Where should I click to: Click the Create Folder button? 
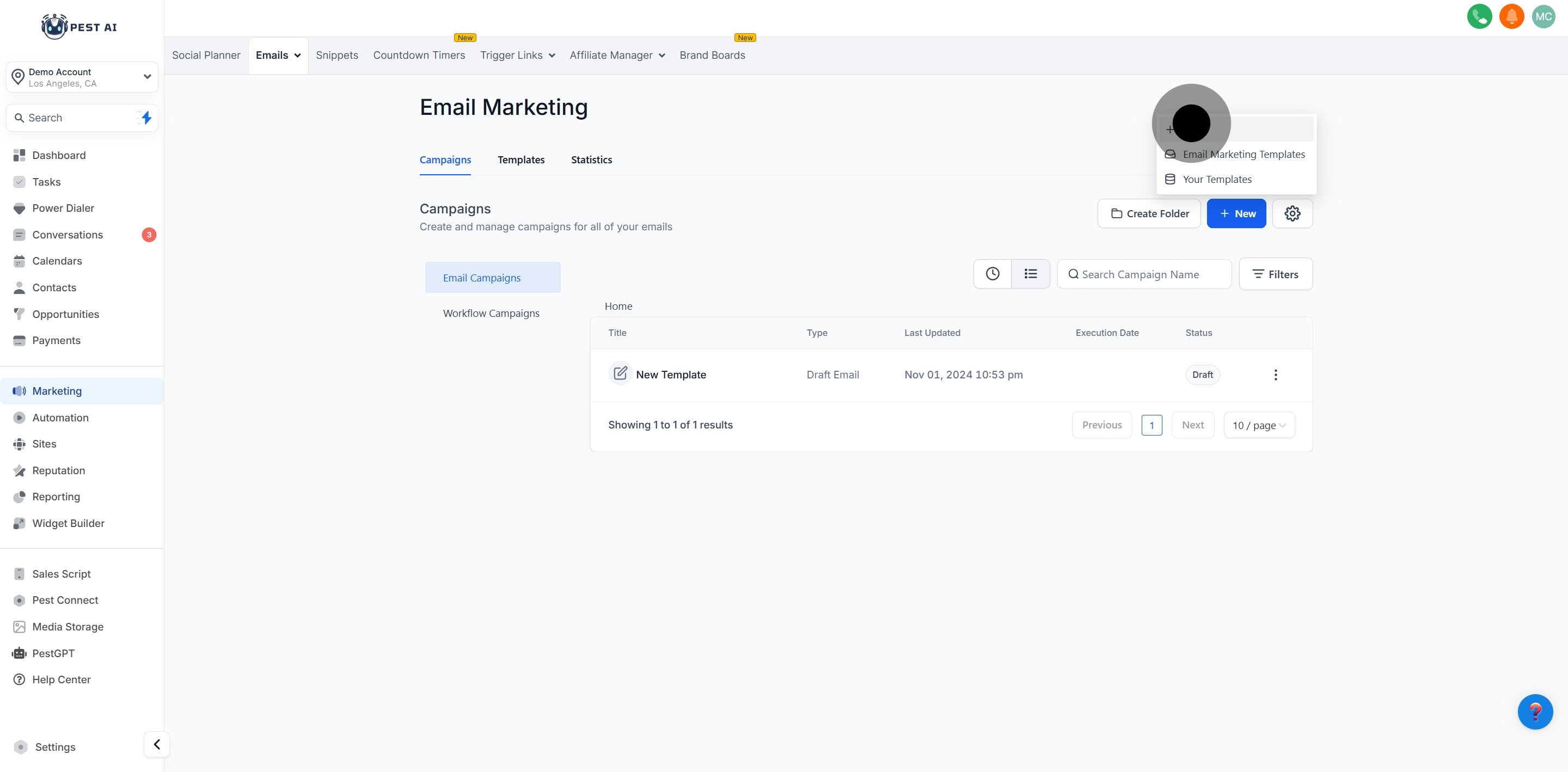1149,214
